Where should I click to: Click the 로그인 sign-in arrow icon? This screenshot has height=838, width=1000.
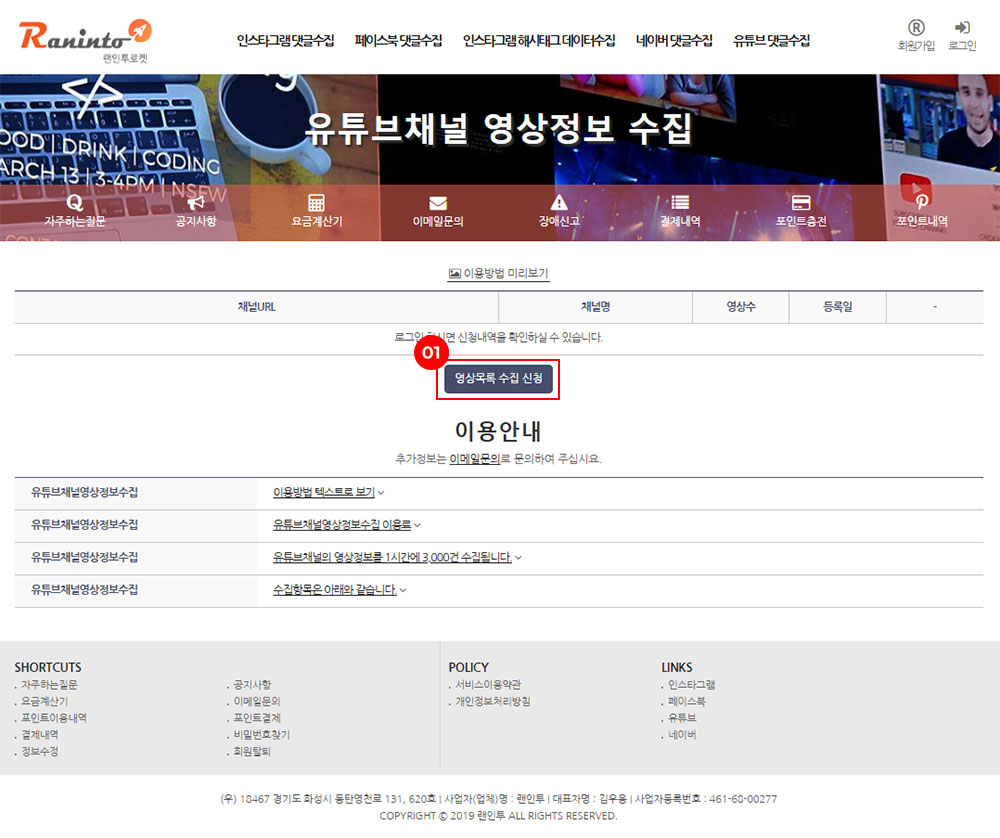[x=962, y=27]
